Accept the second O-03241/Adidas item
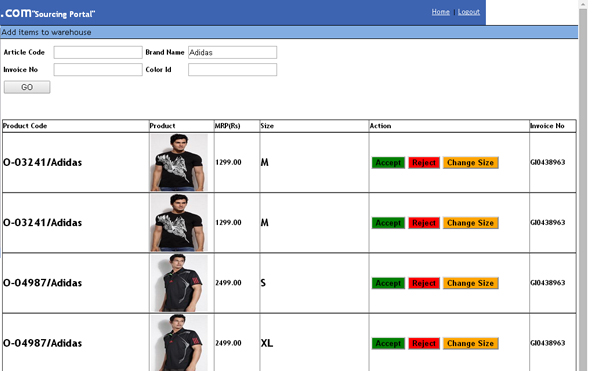This screenshot has height=371, width=595. (388, 223)
